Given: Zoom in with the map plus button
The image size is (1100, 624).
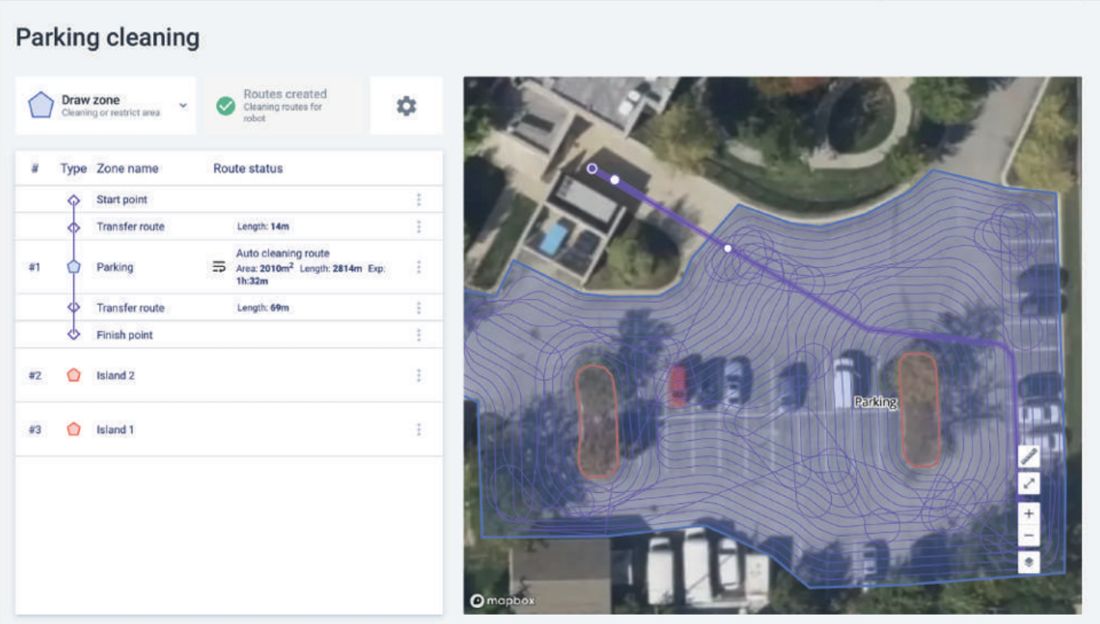Looking at the screenshot, I should [1028, 514].
